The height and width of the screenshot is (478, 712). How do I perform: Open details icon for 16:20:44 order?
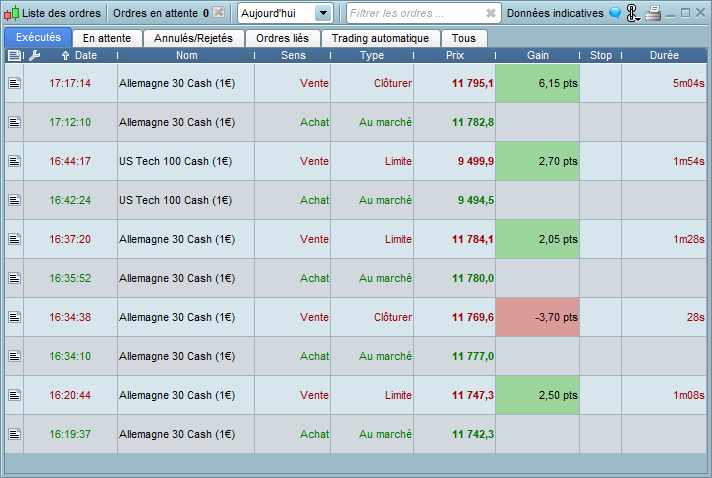(x=15, y=395)
